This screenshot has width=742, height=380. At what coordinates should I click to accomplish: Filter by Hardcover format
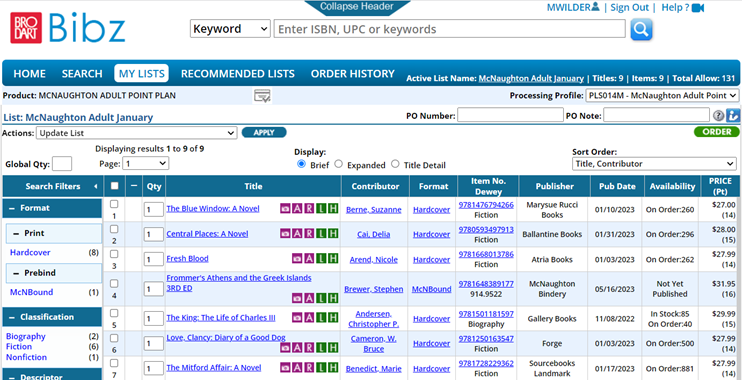[30, 253]
